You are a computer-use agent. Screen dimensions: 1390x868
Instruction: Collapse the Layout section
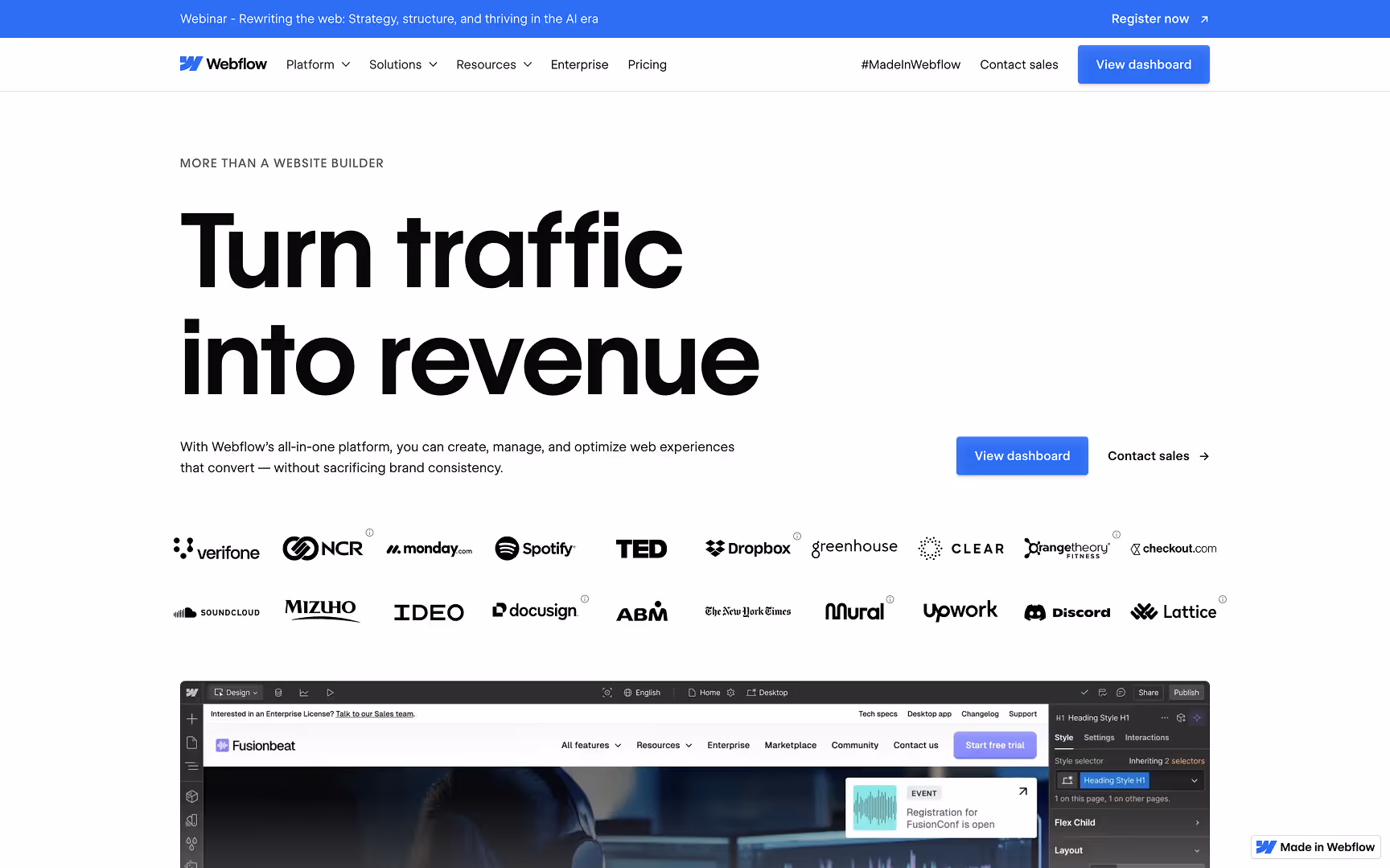click(1128, 850)
